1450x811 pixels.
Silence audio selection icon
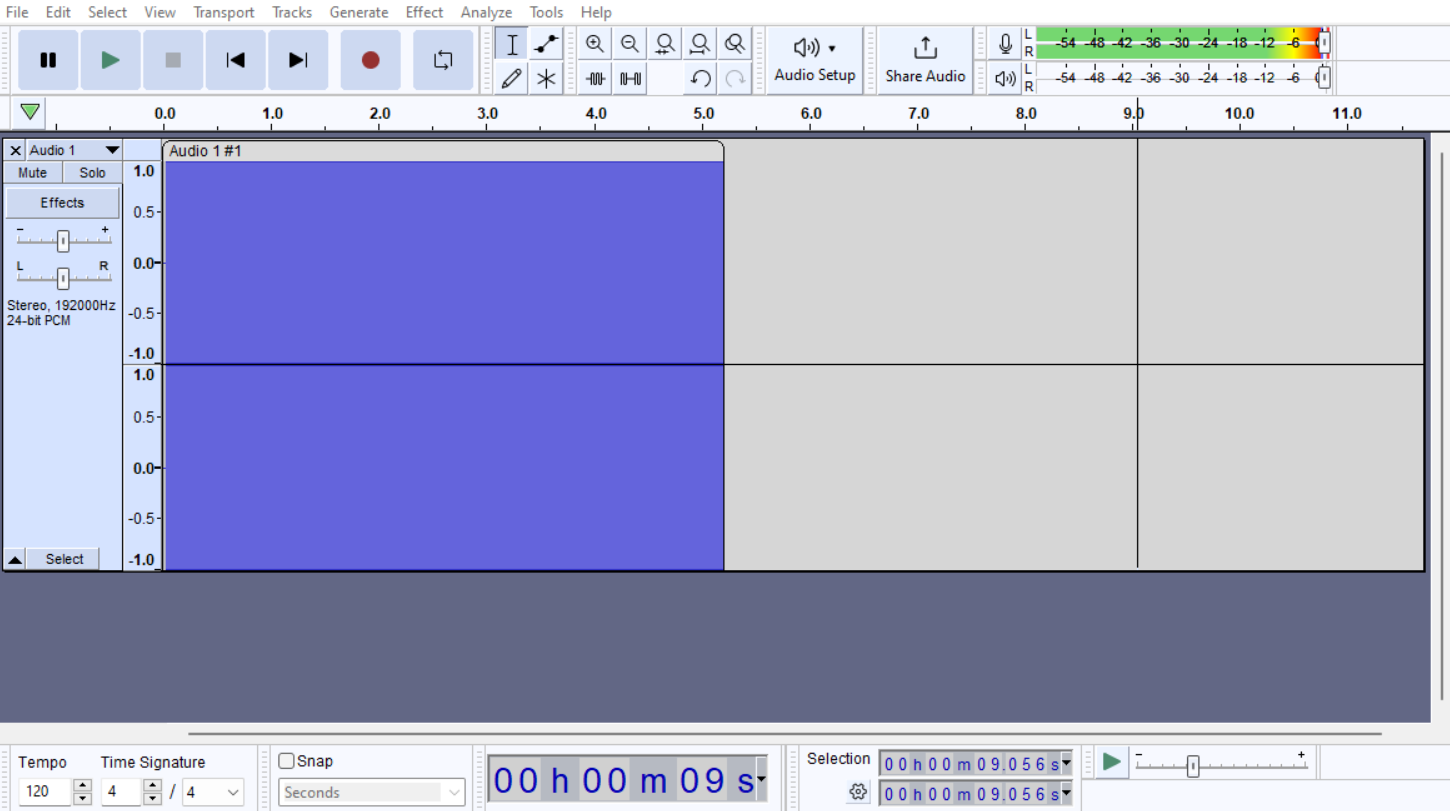point(630,78)
